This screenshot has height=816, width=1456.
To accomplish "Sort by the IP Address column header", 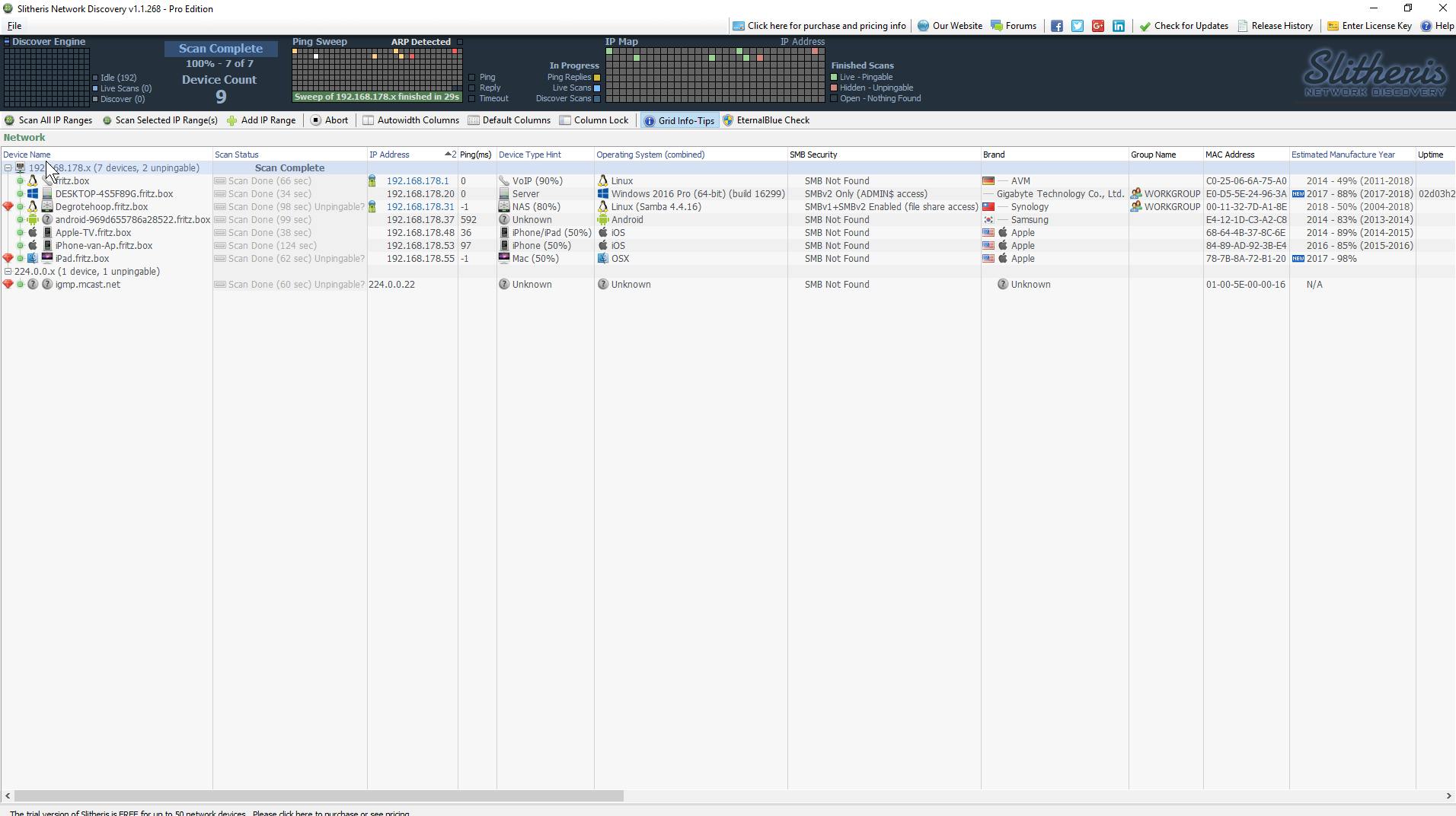I will (x=389, y=155).
